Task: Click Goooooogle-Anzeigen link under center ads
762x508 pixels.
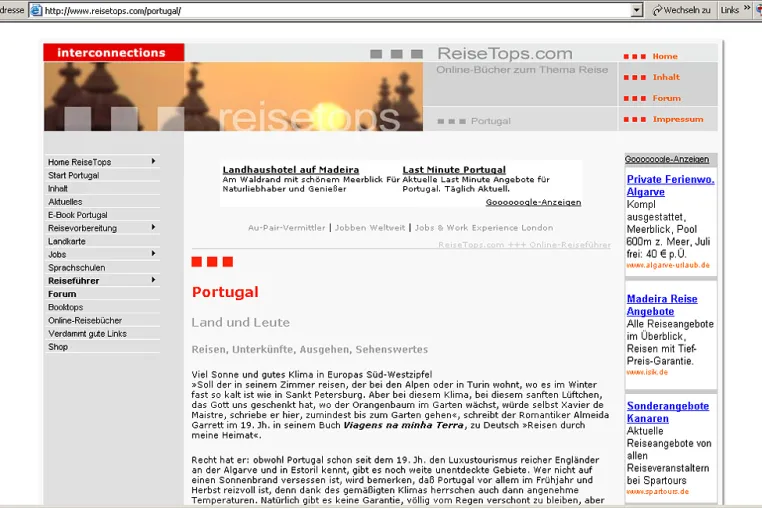Action: point(533,202)
